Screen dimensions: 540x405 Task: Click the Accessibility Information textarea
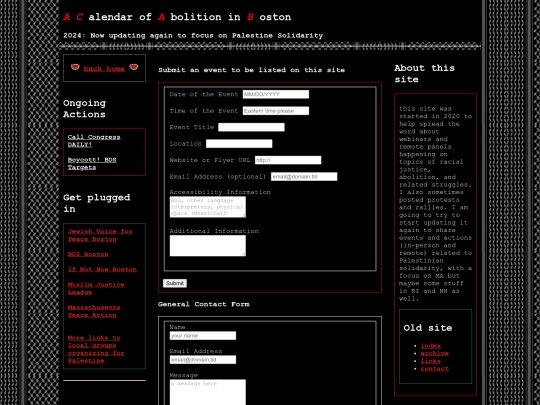point(208,207)
